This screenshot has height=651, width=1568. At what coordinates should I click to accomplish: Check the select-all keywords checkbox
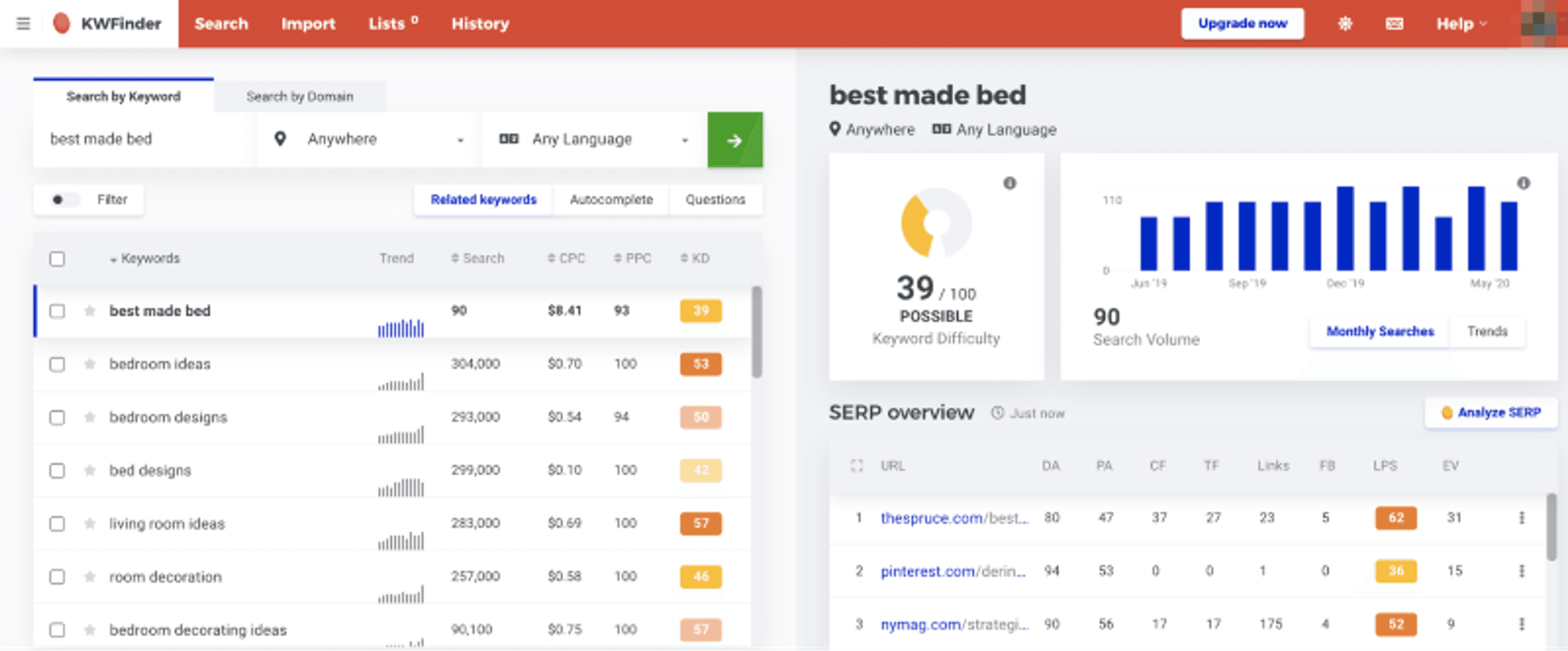tap(57, 259)
